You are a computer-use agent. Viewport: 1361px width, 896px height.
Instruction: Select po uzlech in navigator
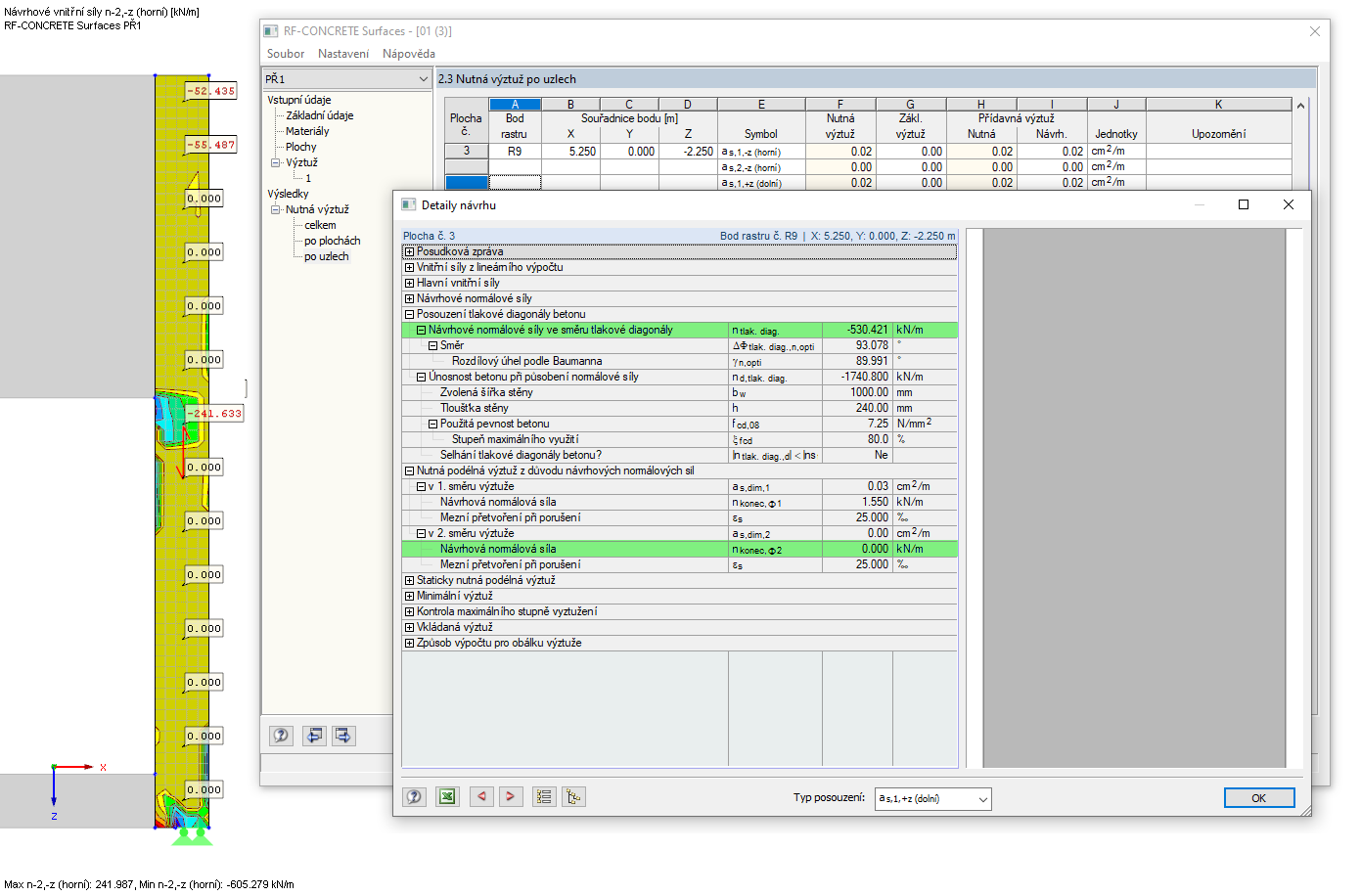[327, 256]
